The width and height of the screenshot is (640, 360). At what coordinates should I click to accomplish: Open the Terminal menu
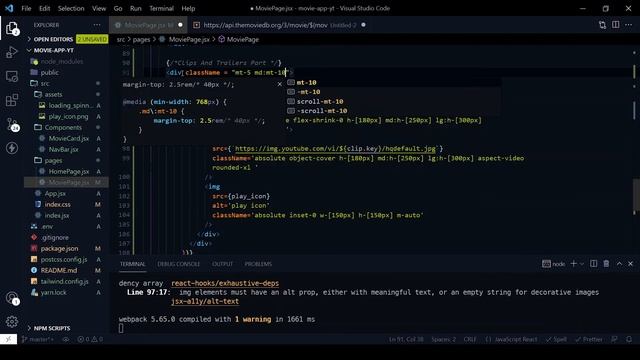click(161, 8)
